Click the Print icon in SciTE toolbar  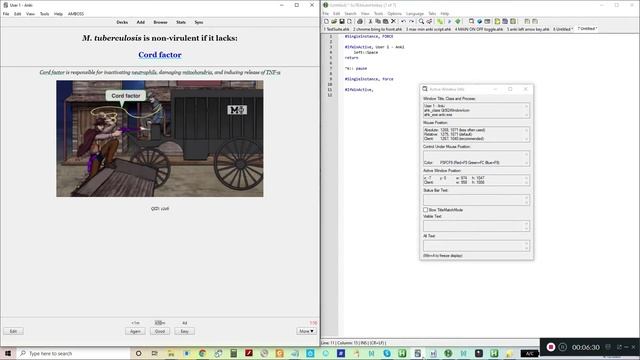click(x=360, y=21)
